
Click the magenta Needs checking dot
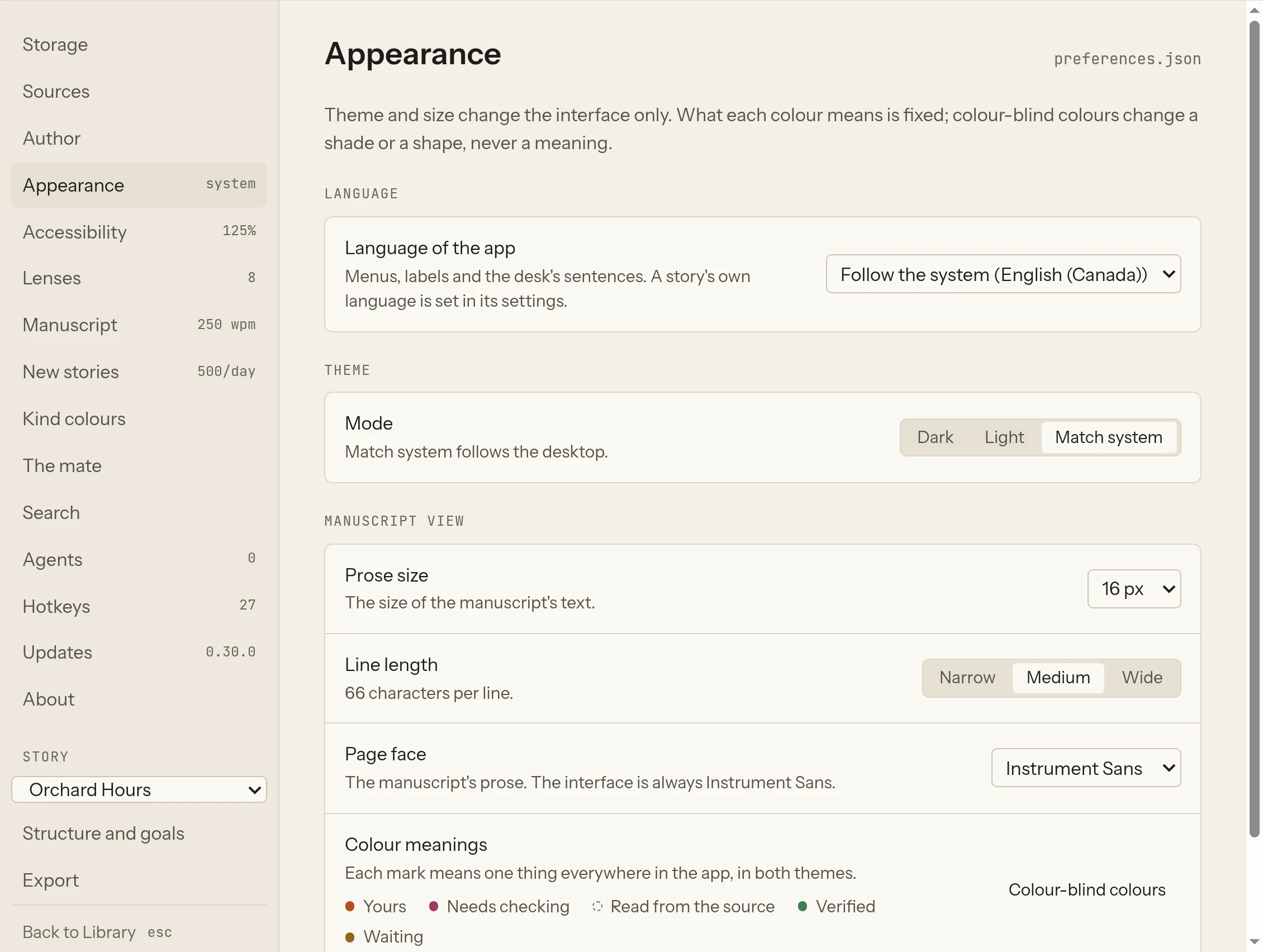coord(433,906)
